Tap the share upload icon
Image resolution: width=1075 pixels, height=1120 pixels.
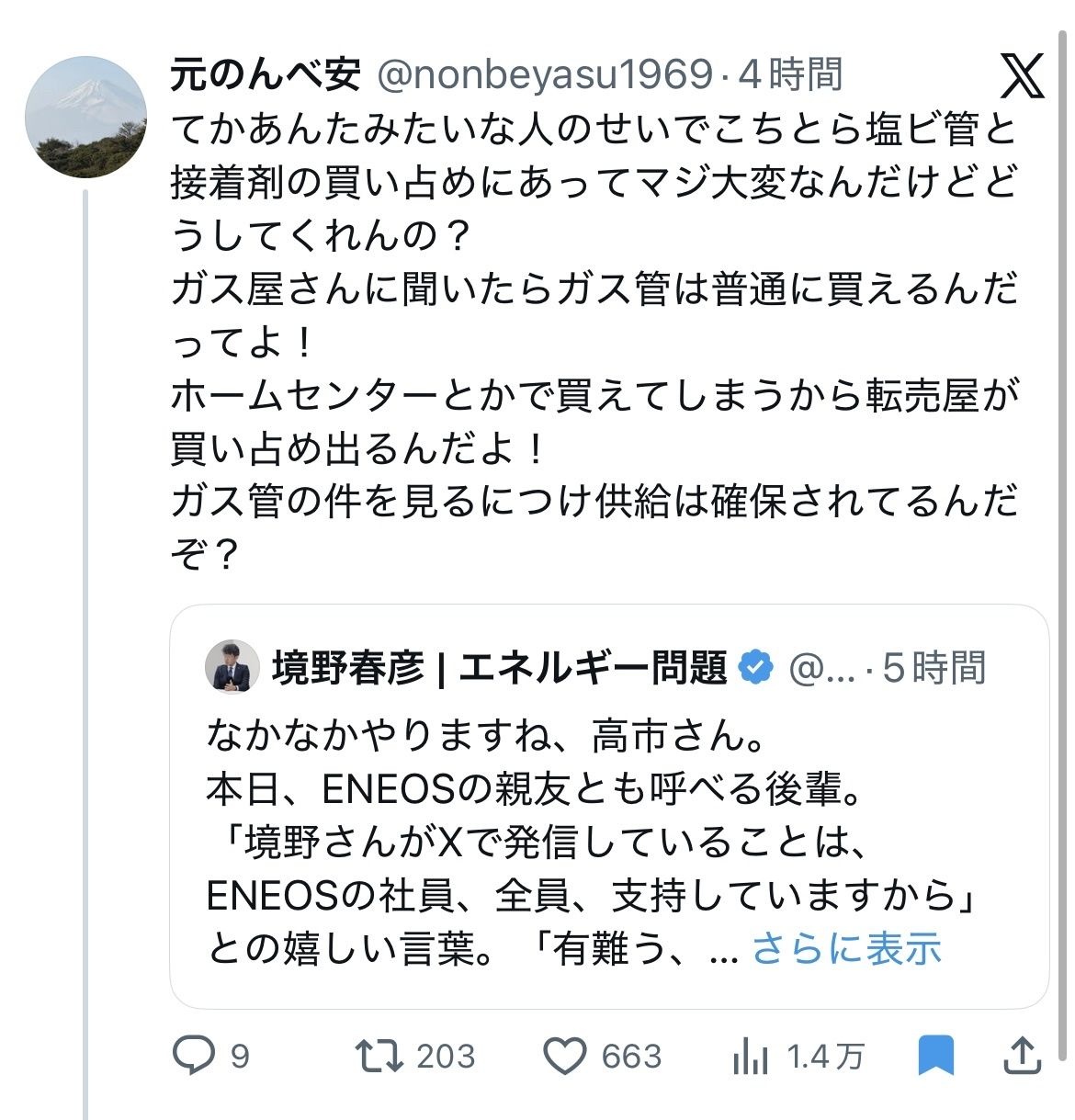point(1023,1056)
